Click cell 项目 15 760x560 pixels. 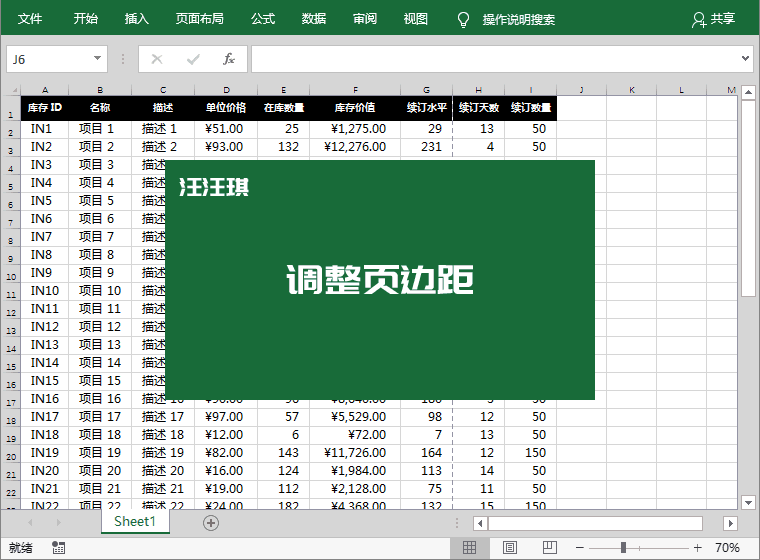(100, 381)
